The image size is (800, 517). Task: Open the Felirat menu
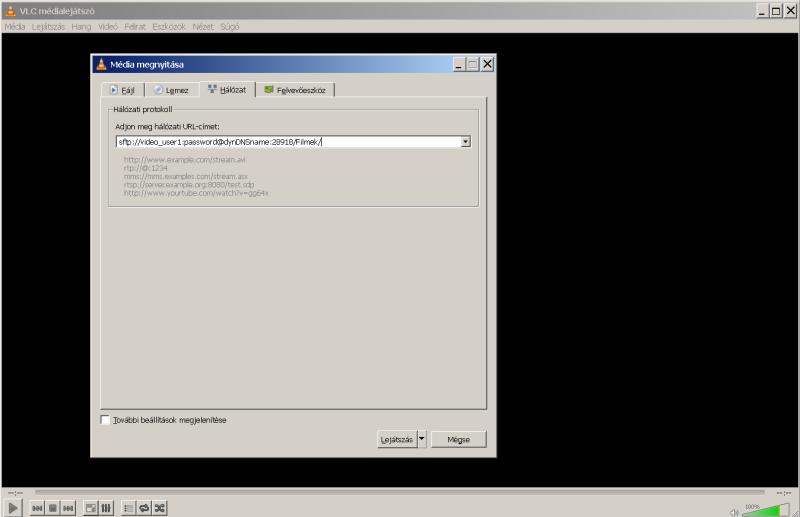click(135, 27)
